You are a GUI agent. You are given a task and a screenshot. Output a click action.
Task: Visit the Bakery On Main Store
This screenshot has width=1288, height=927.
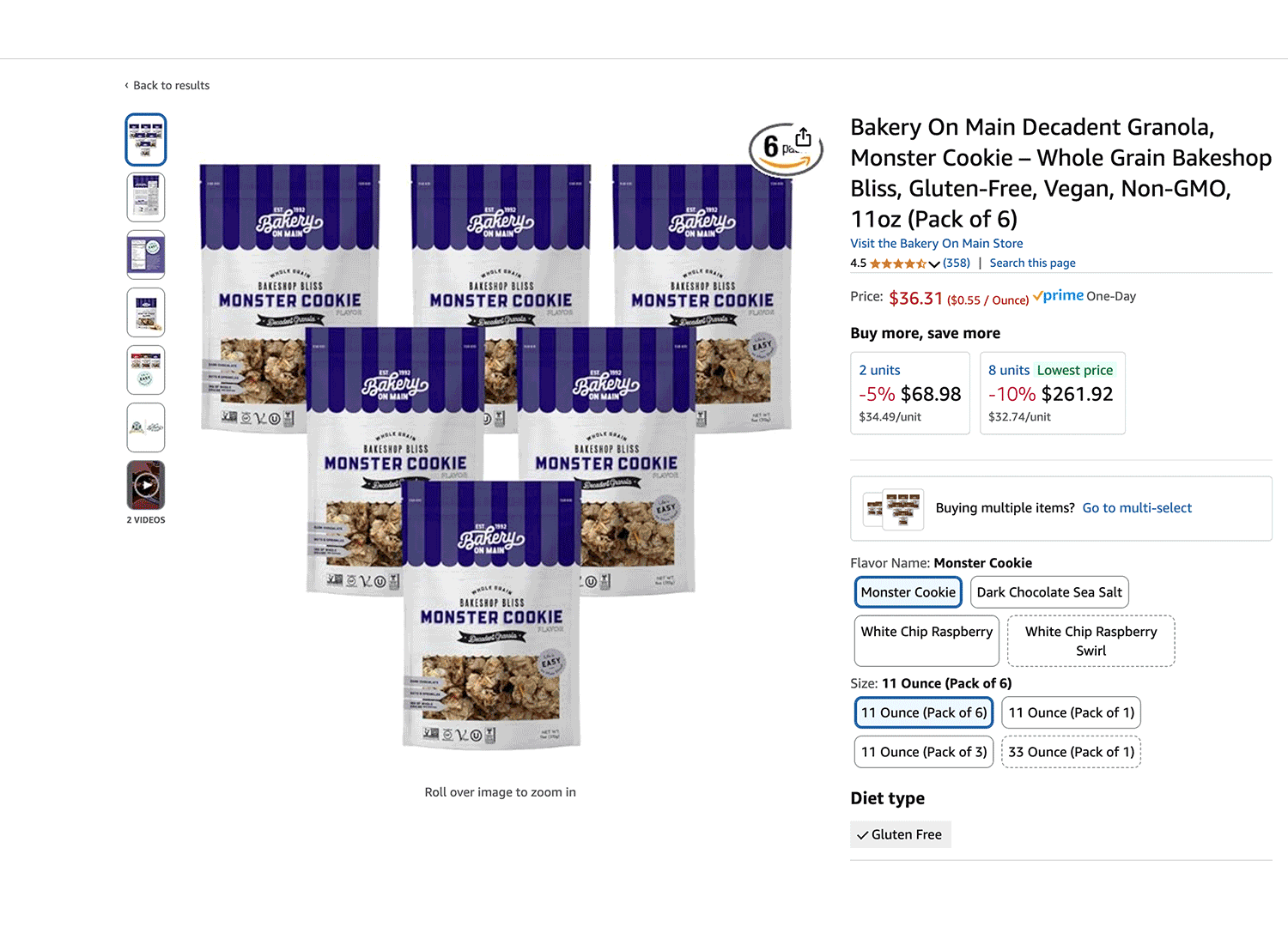click(x=936, y=244)
